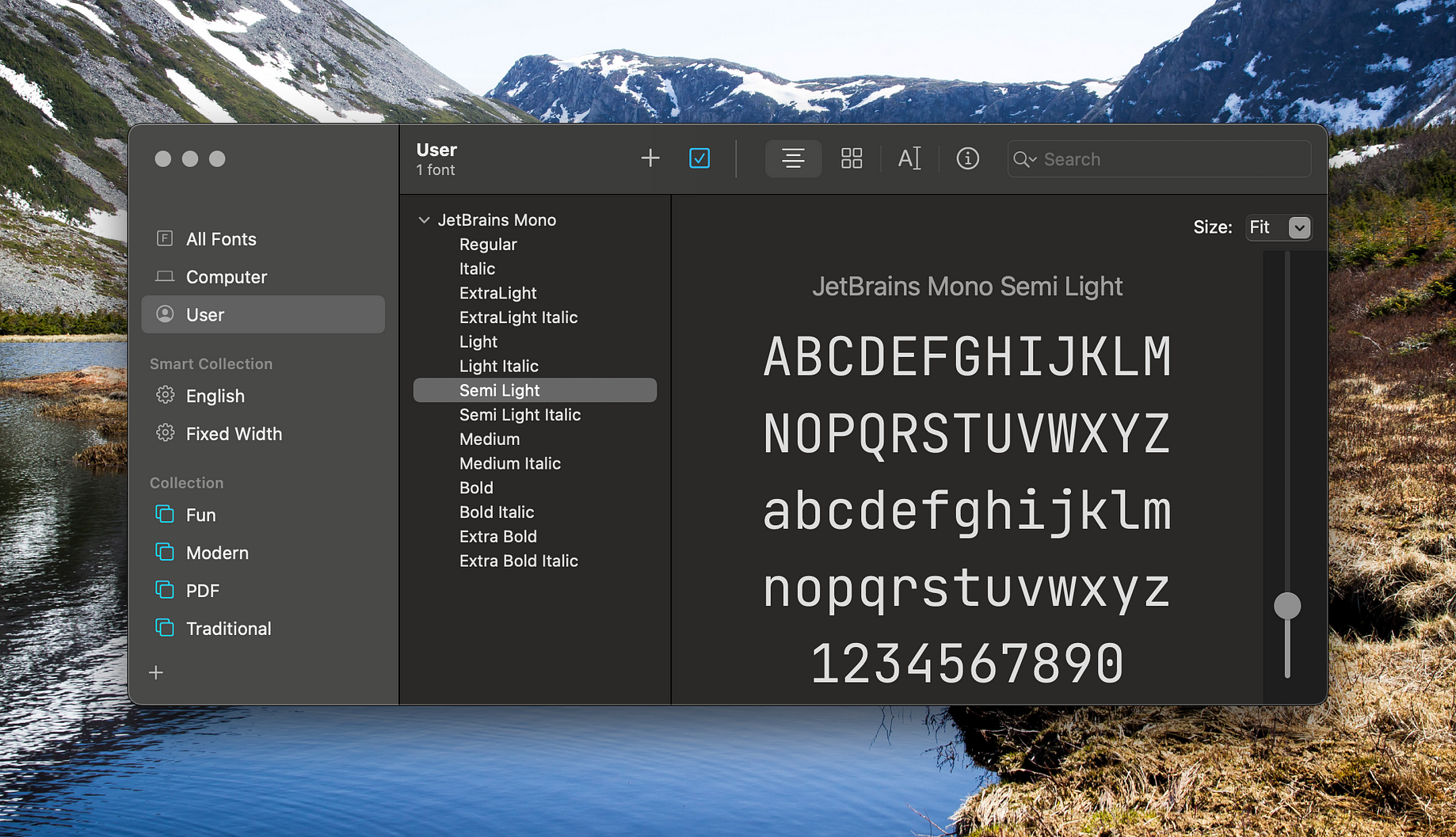Screen dimensions: 1456x837
Task: Select the JetBrains Mono family name
Action: pos(497,220)
